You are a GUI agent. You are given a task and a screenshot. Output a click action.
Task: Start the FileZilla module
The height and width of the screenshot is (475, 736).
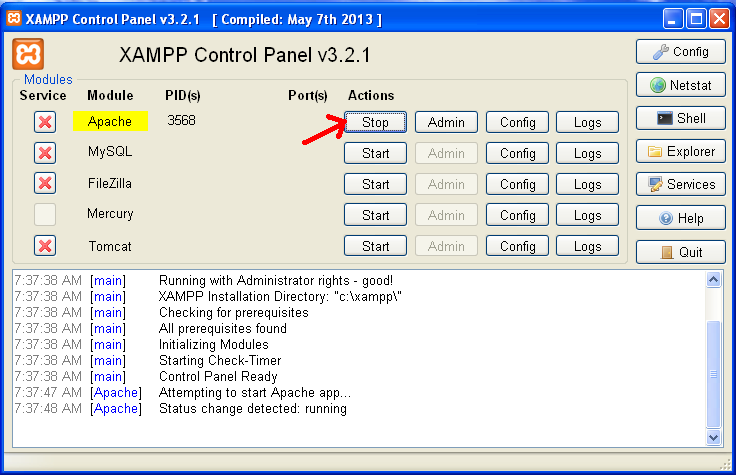tap(376, 184)
